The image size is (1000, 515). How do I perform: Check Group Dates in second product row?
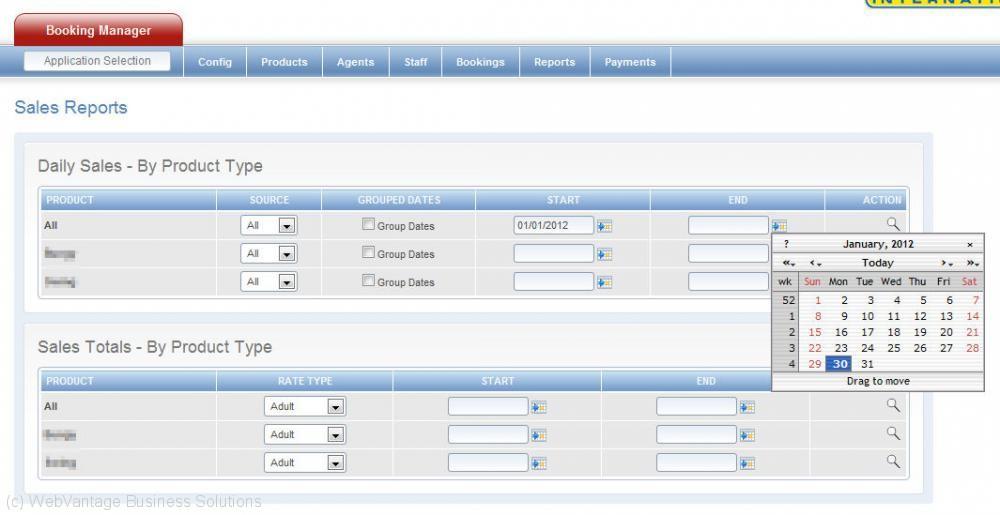[x=368, y=253]
